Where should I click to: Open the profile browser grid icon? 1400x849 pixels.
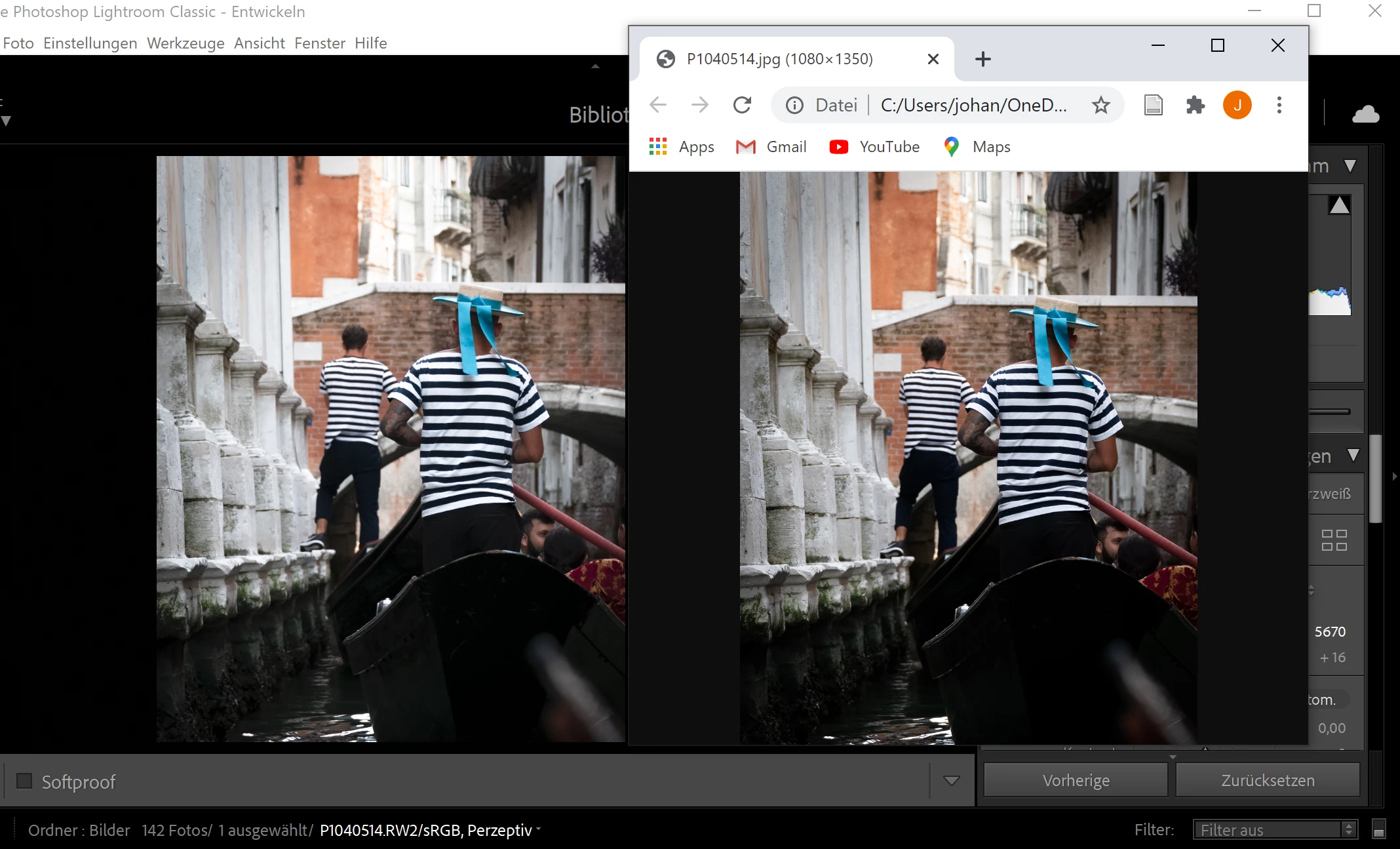(1334, 540)
